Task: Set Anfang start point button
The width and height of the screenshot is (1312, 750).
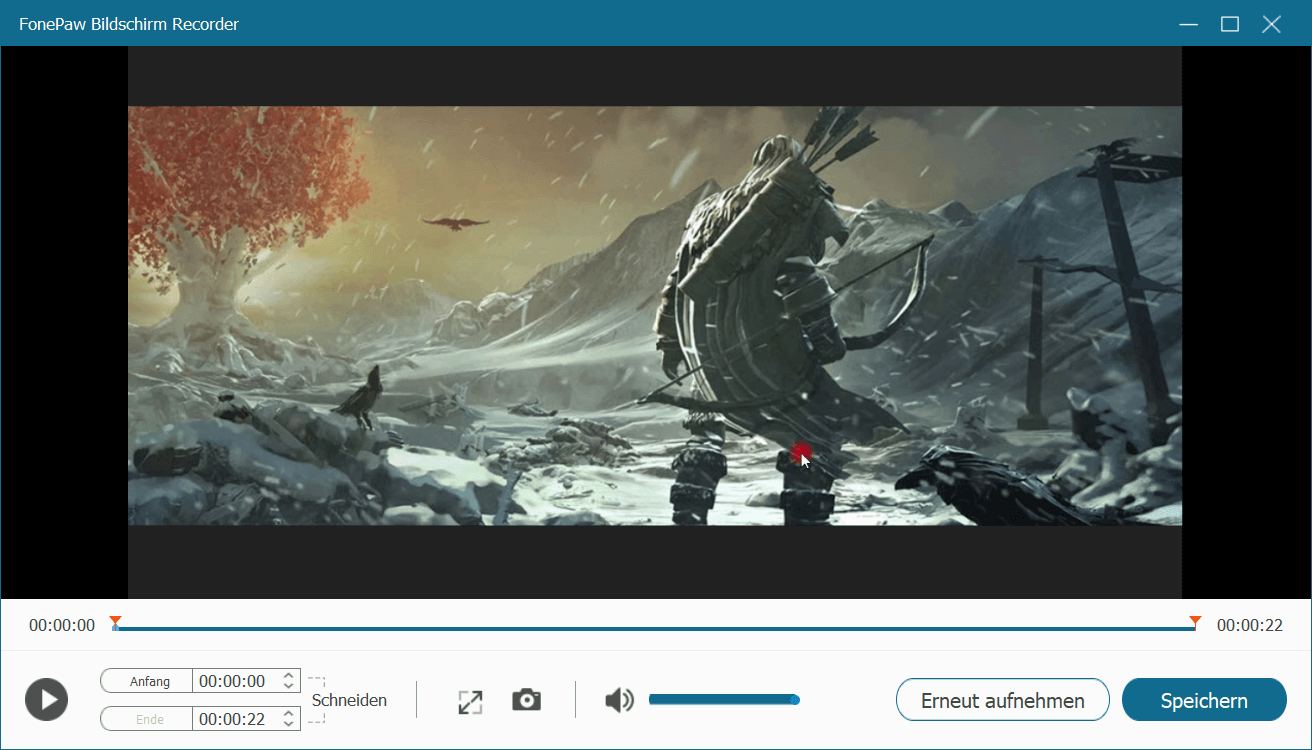Action: pos(146,681)
